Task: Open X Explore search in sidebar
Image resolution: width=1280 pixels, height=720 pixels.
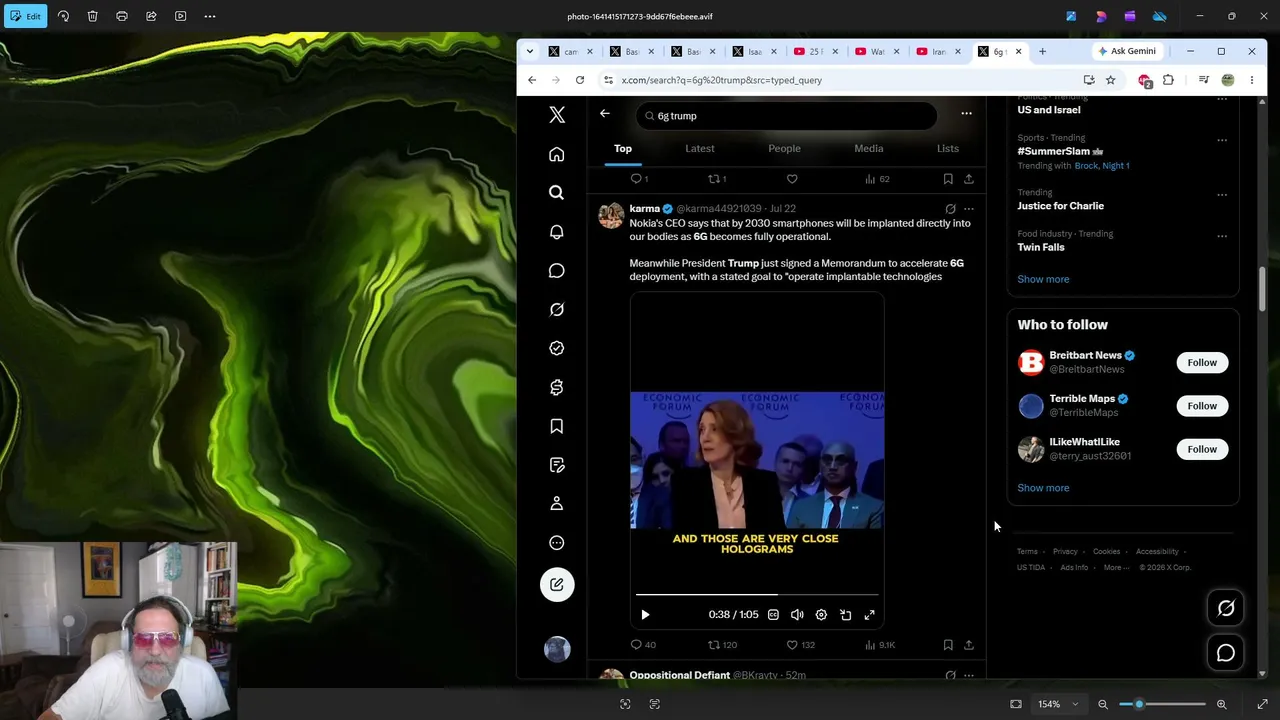Action: [x=557, y=192]
